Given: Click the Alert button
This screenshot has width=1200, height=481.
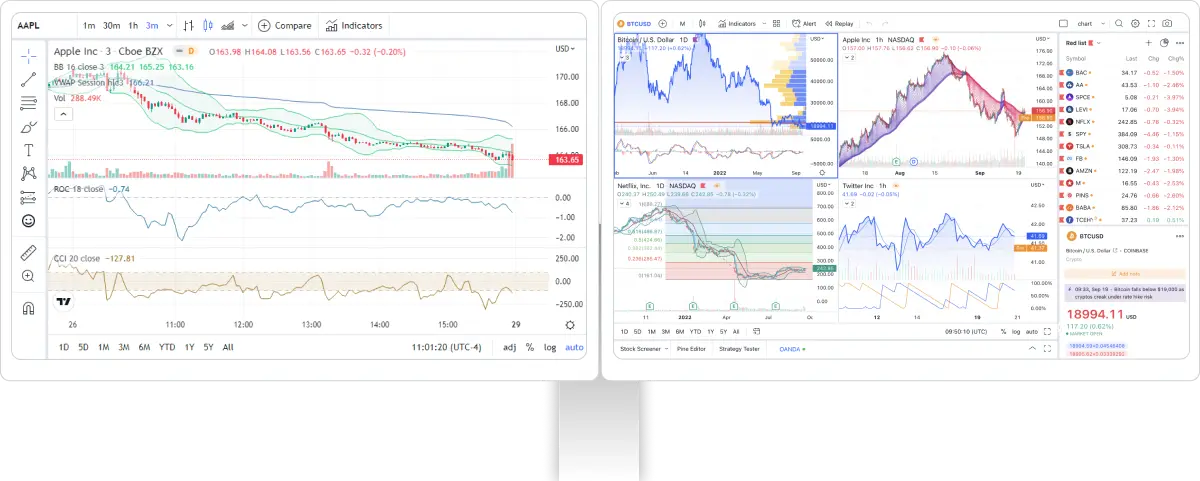Looking at the screenshot, I should point(803,23).
